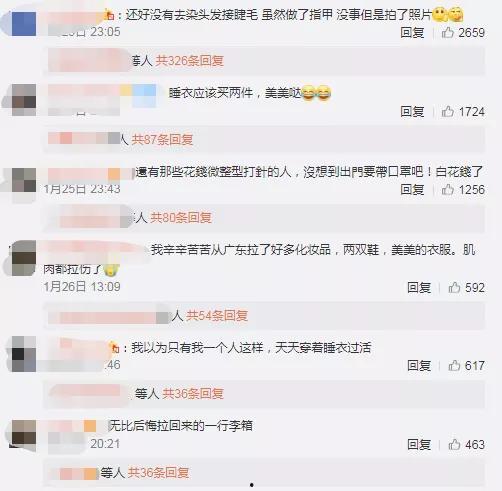This screenshot has width=502, height=491.
Task: Like the suitcase comment with 463 likes
Action: click(x=454, y=444)
